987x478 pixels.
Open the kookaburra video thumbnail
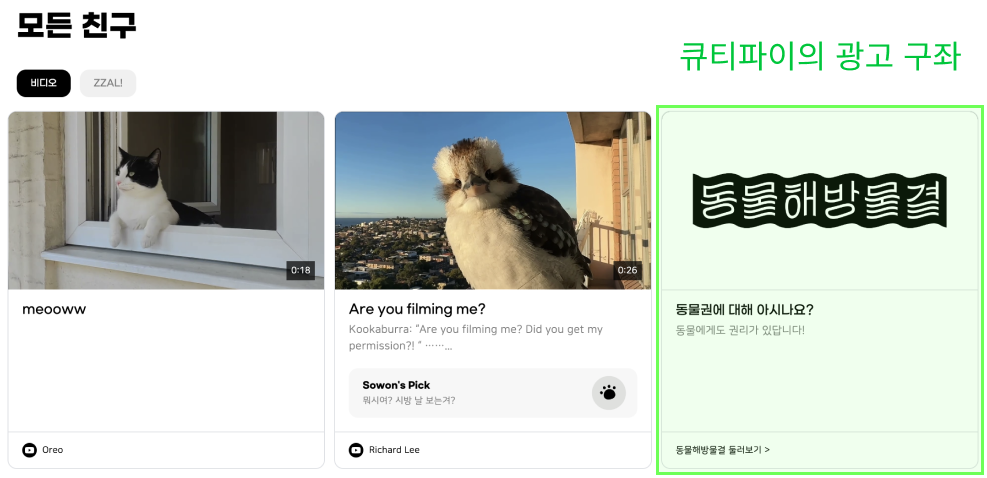click(493, 200)
